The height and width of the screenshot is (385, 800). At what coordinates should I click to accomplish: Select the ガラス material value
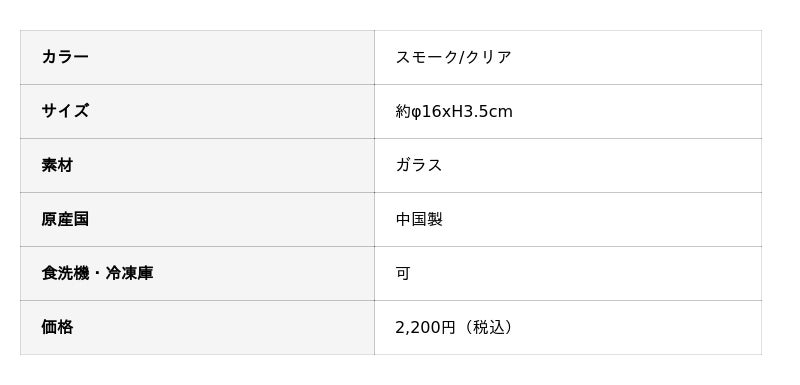pos(419,165)
